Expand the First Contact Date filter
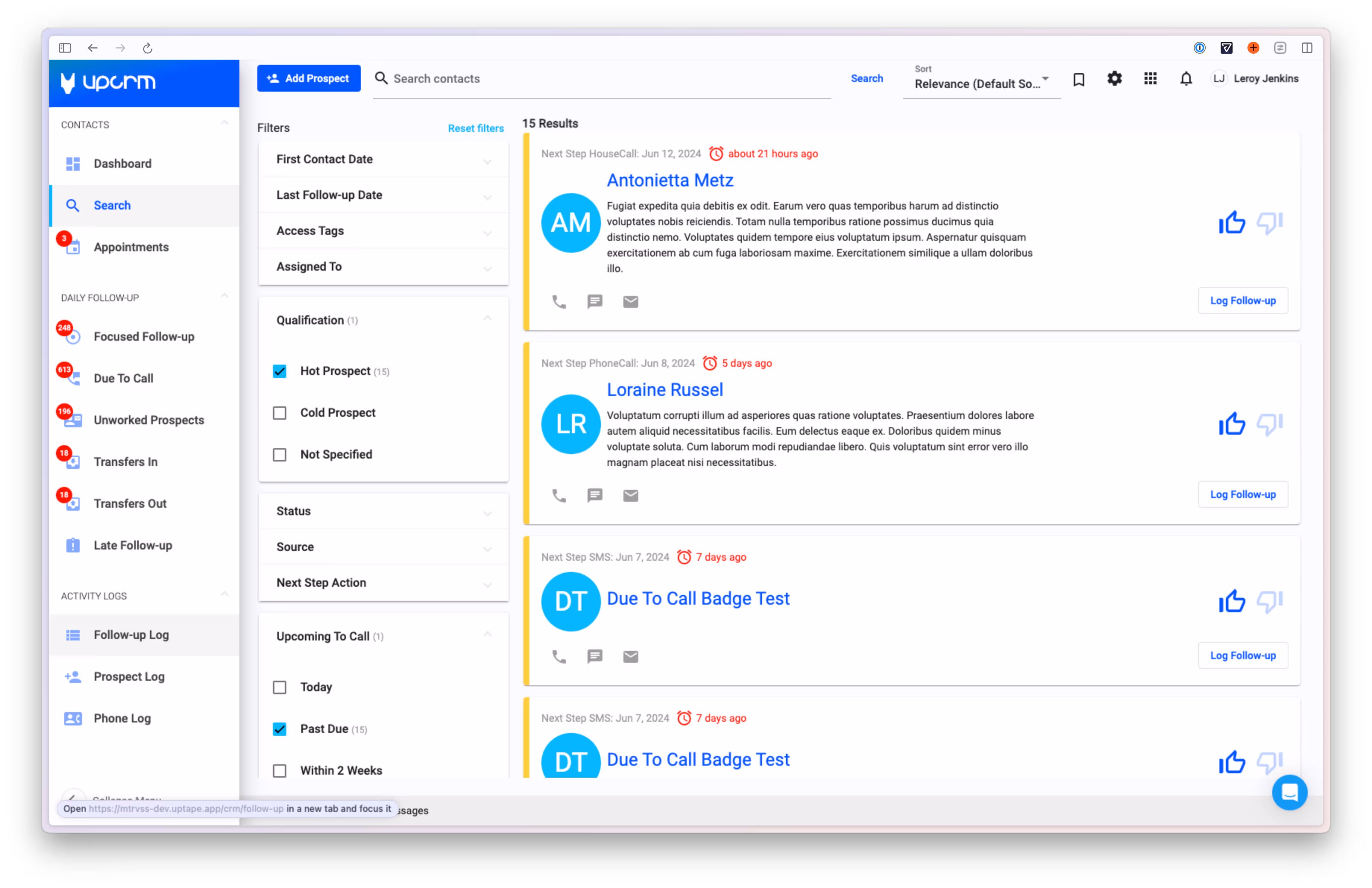This screenshot has height=888, width=1372. (x=383, y=160)
